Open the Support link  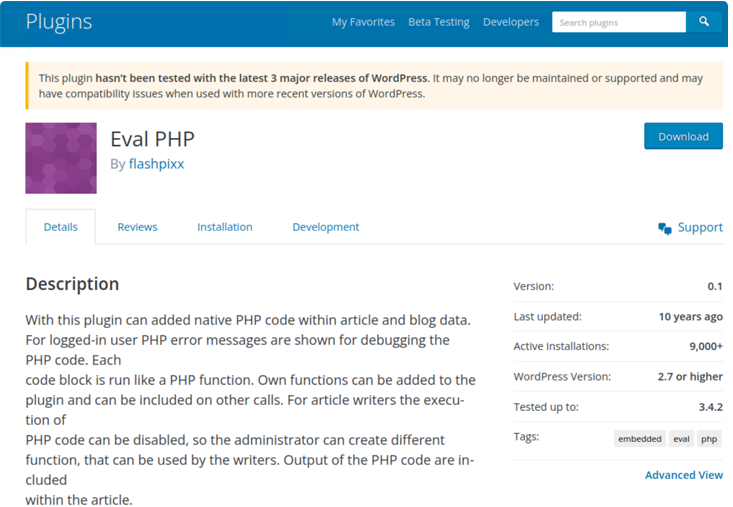pos(699,227)
